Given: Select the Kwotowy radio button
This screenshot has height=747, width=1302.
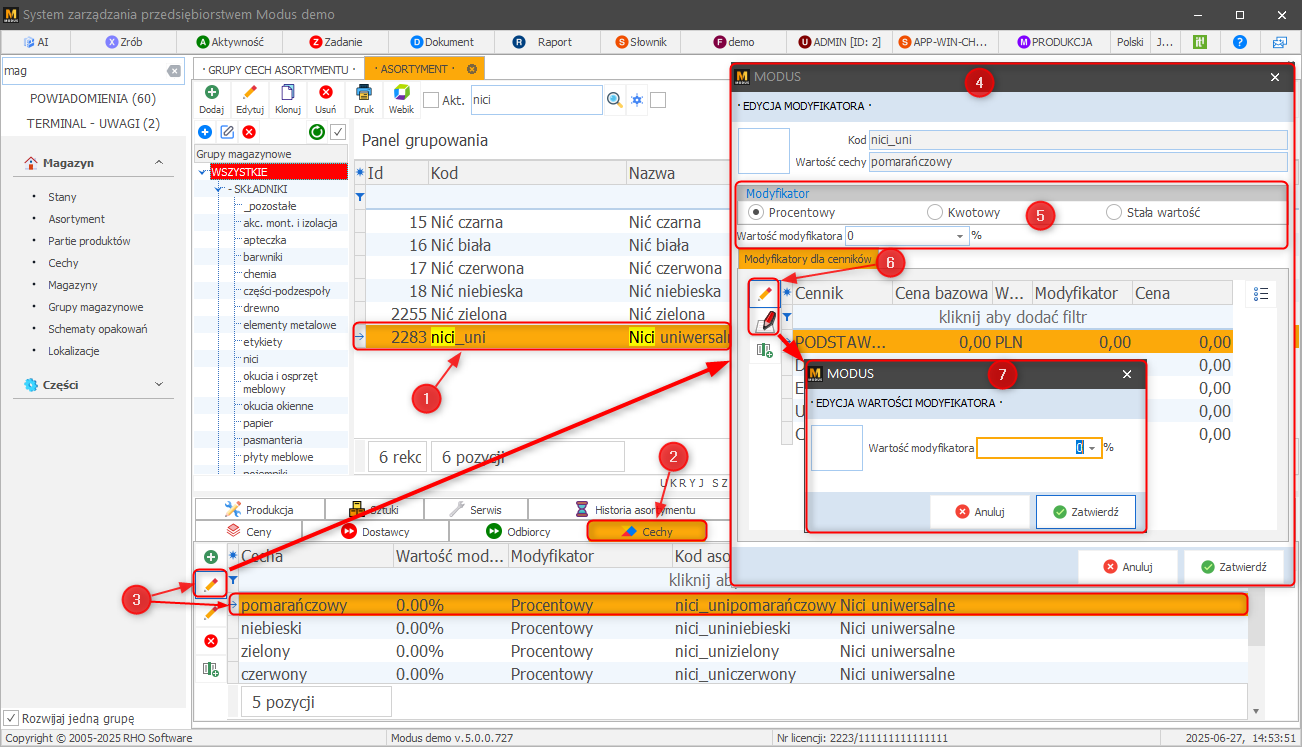Looking at the screenshot, I should tap(935, 212).
